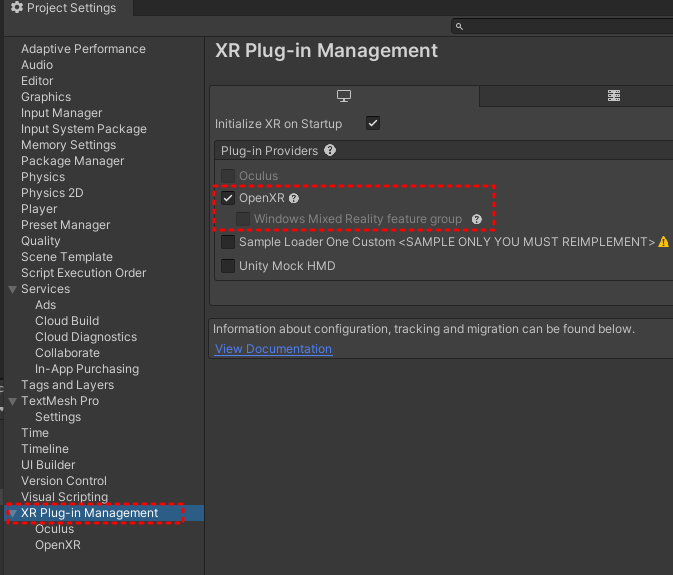Open Quality settings
This screenshot has height=575, width=673.
41,241
